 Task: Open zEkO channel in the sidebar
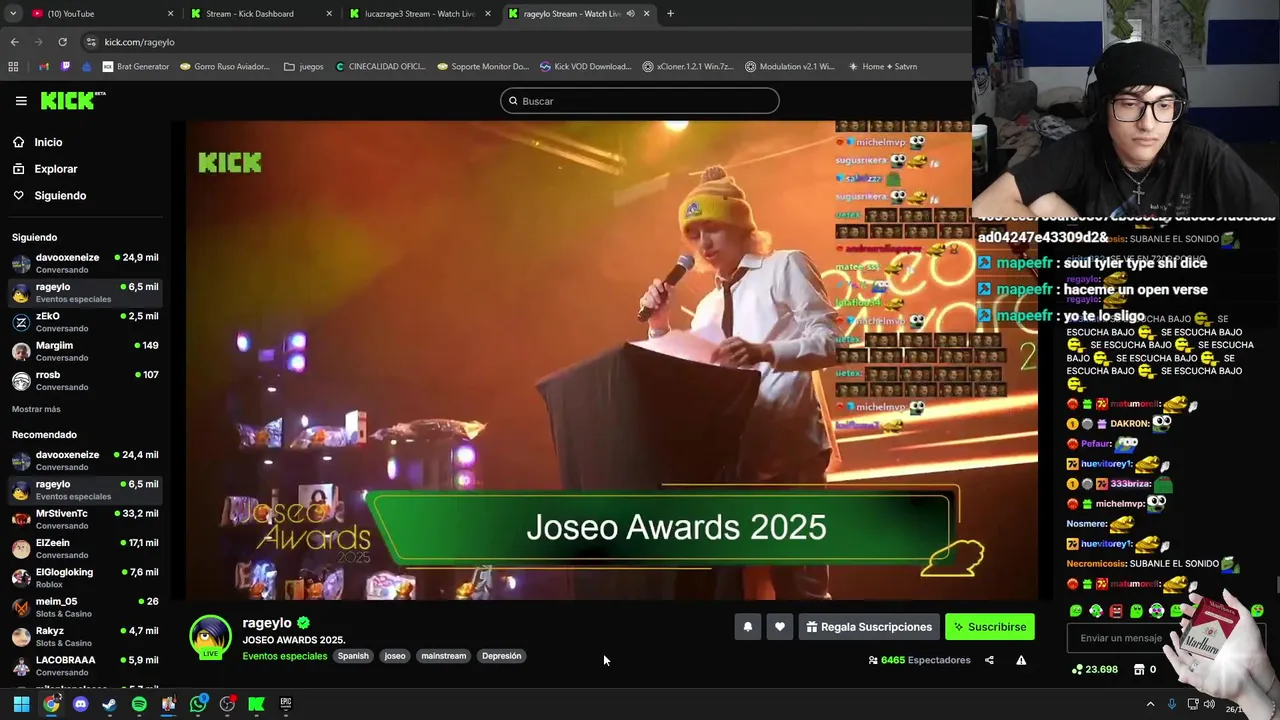(84, 322)
